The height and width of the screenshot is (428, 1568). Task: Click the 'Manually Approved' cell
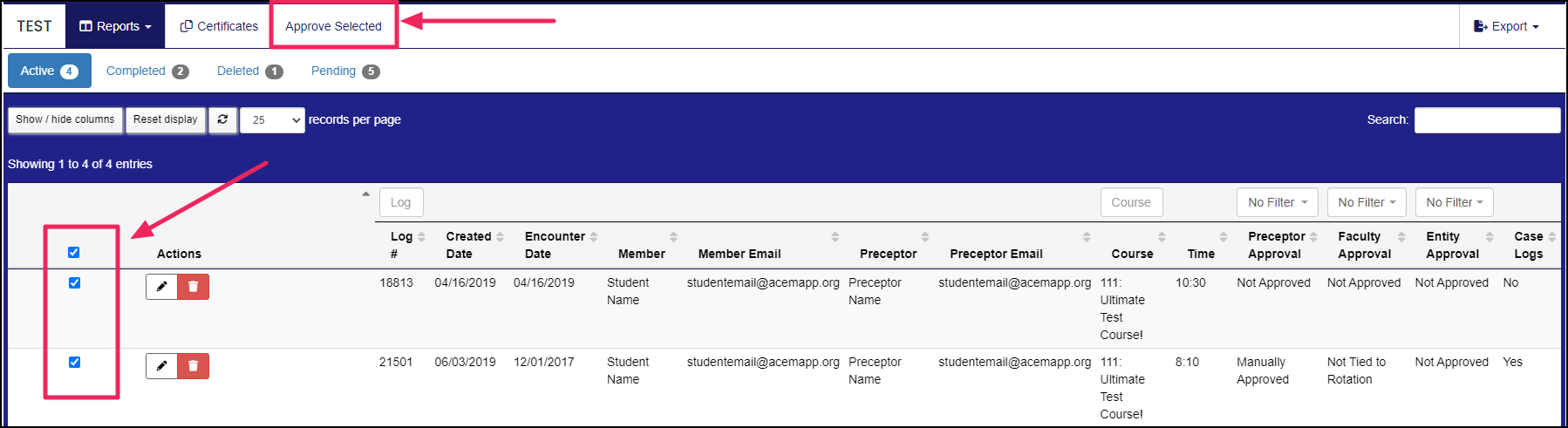[x=1263, y=370]
